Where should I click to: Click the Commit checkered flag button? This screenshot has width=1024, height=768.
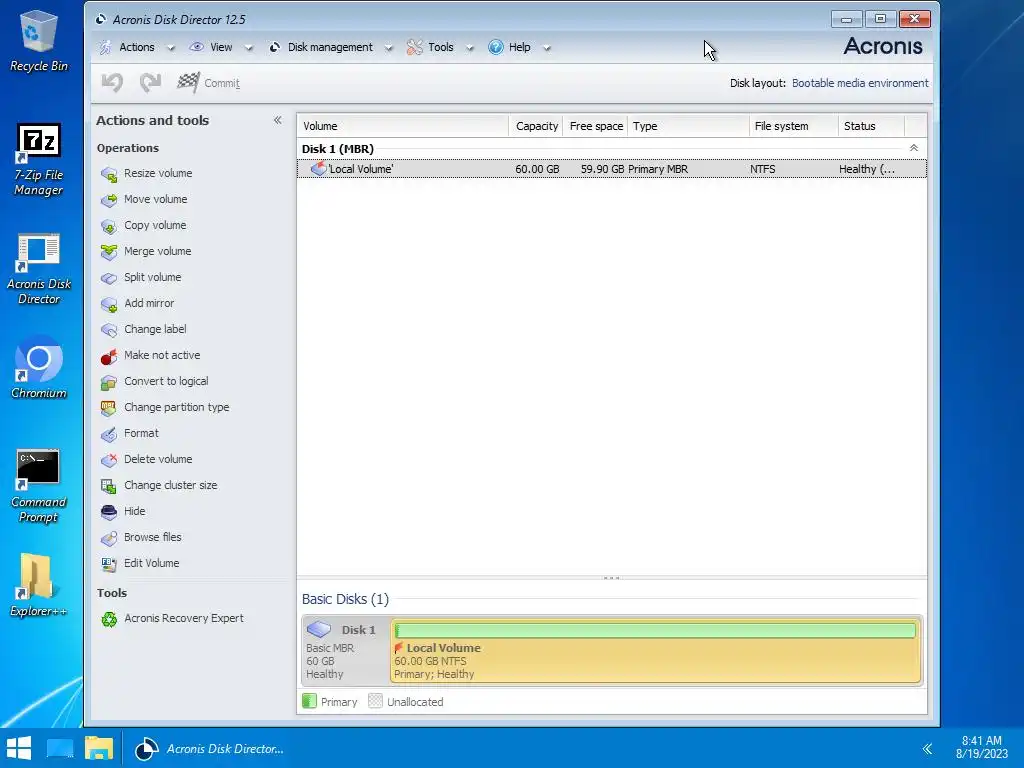point(208,83)
